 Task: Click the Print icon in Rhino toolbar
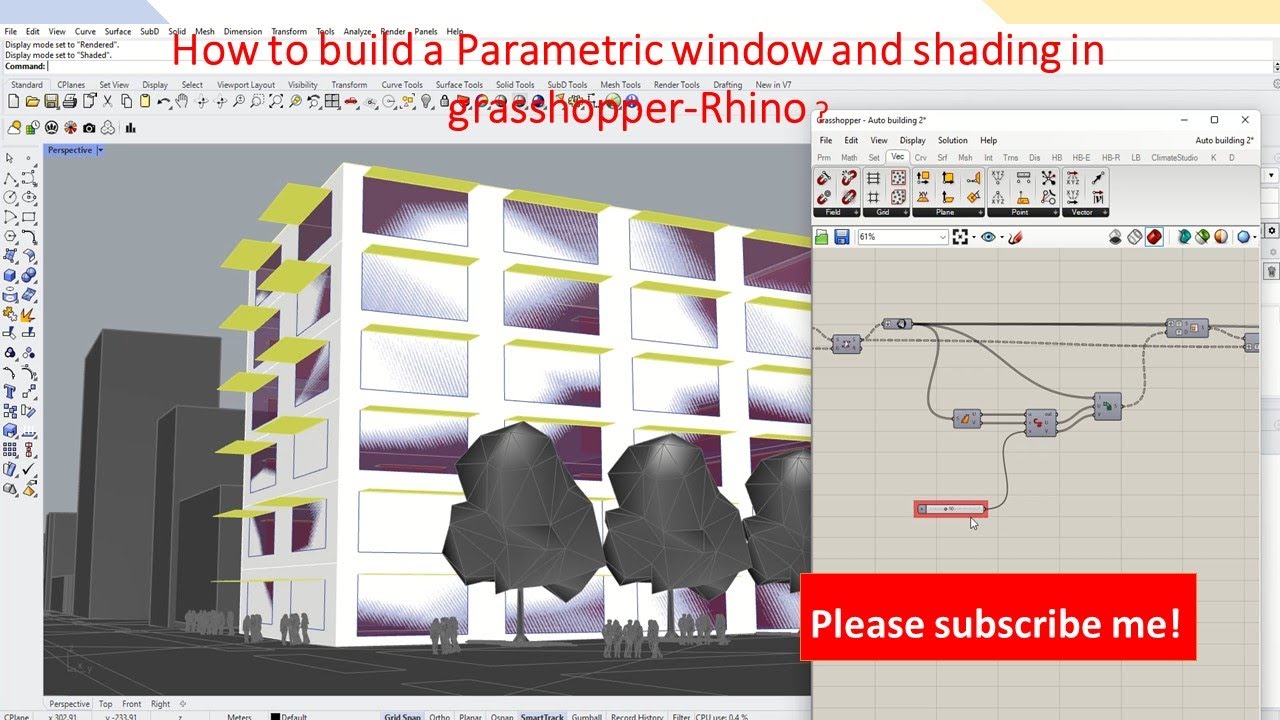[x=70, y=101]
